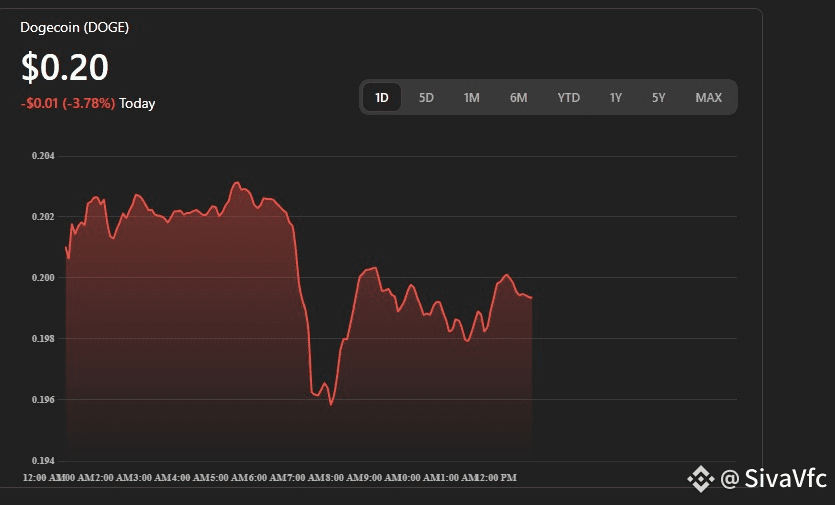835x505 pixels.
Task: Switch to the 5Y range tab
Action: tap(659, 97)
